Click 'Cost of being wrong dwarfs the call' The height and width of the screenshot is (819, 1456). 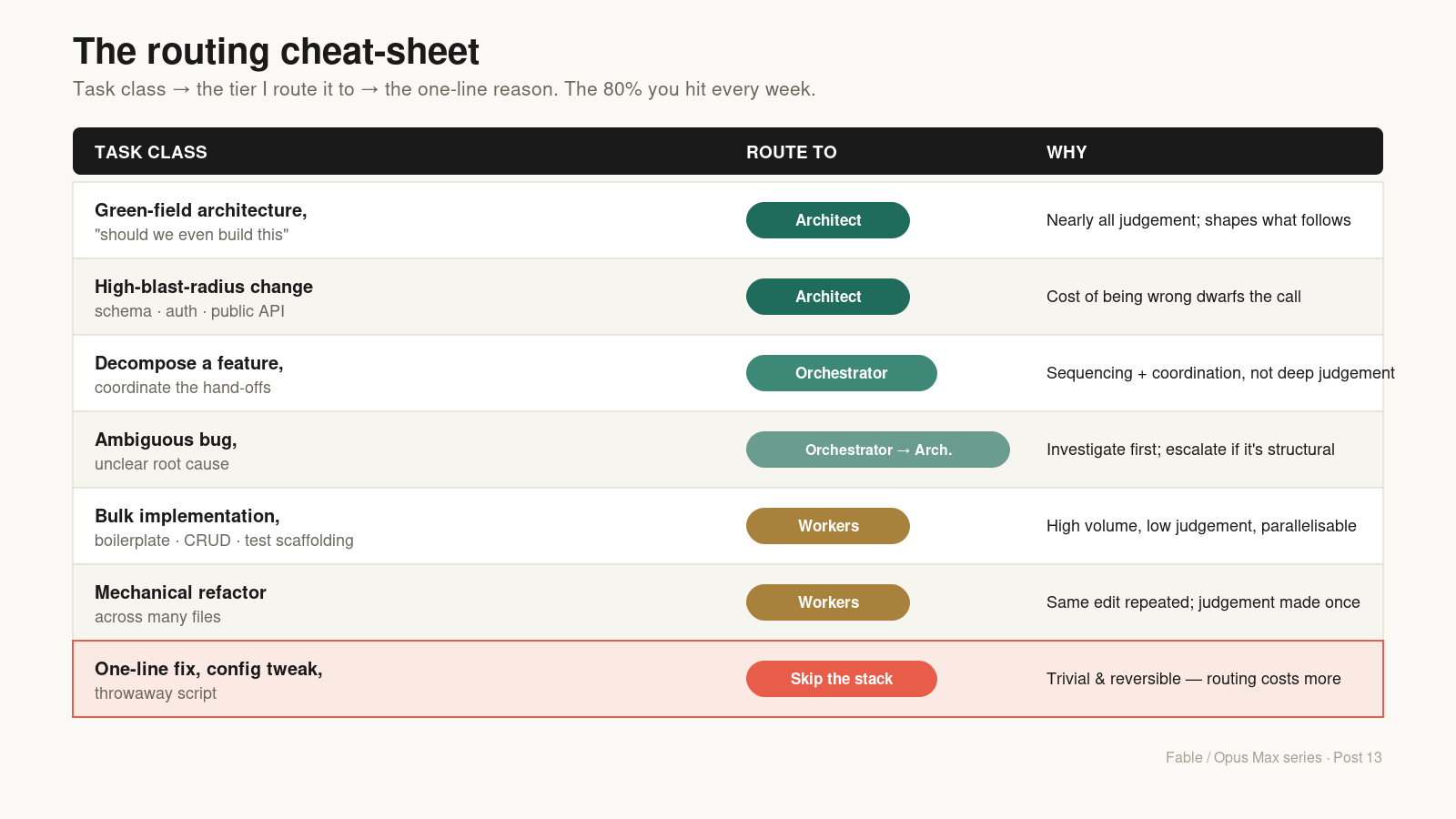pyautogui.click(x=1174, y=297)
